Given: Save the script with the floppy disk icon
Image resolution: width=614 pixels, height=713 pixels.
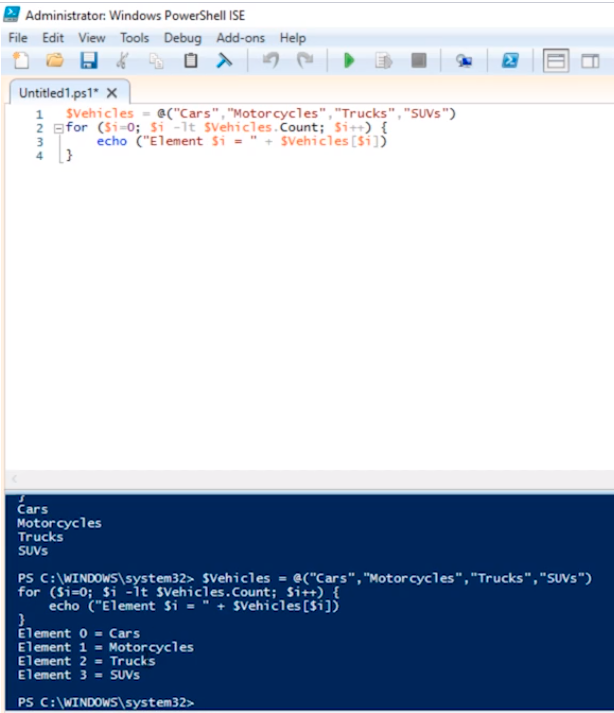Looking at the screenshot, I should pyautogui.click(x=88, y=61).
